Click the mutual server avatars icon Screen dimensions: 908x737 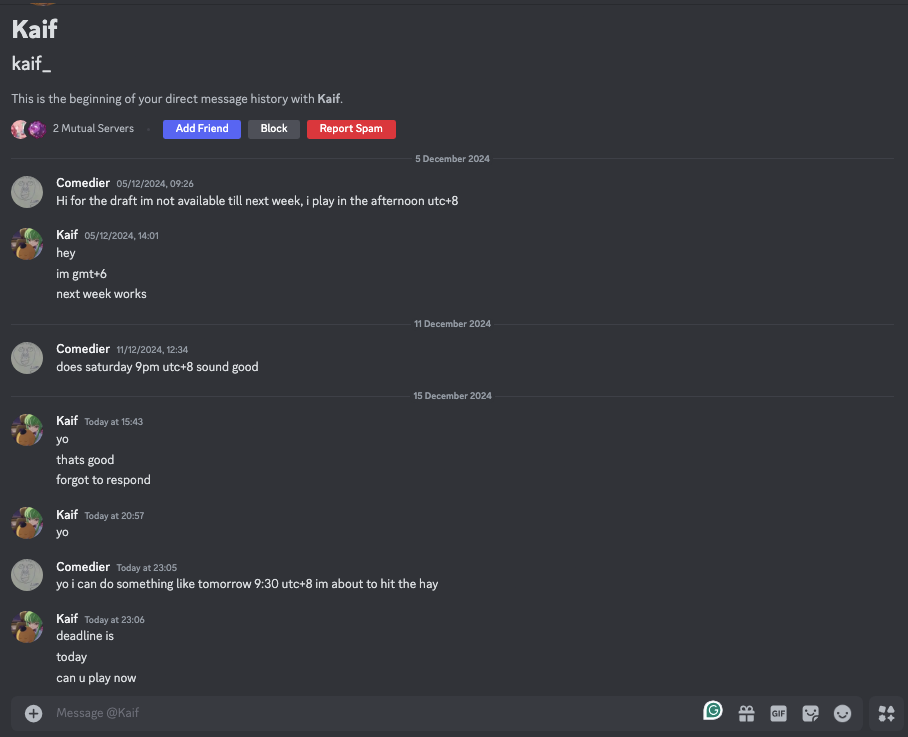(x=29, y=129)
